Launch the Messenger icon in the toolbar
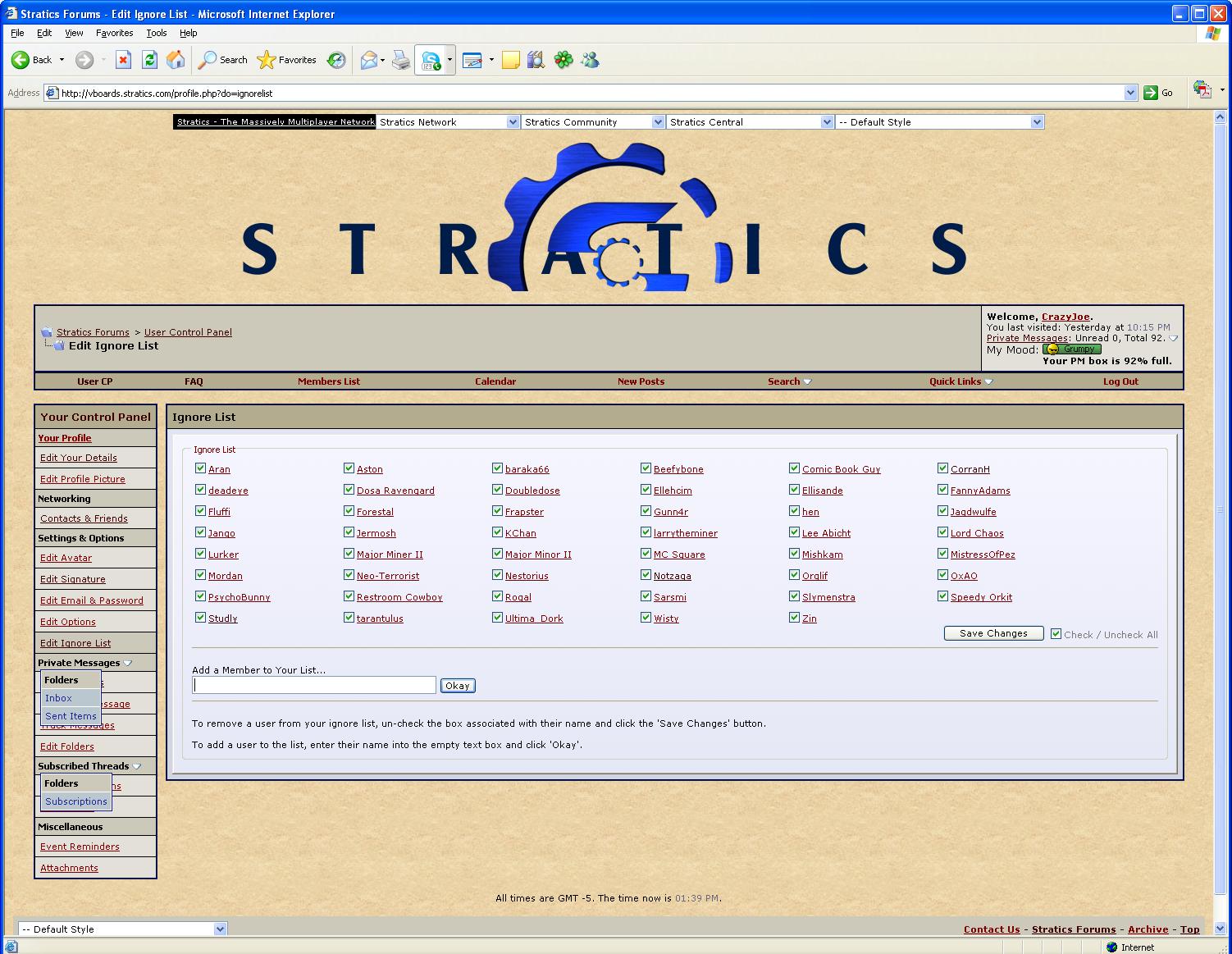 coord(590,60)
